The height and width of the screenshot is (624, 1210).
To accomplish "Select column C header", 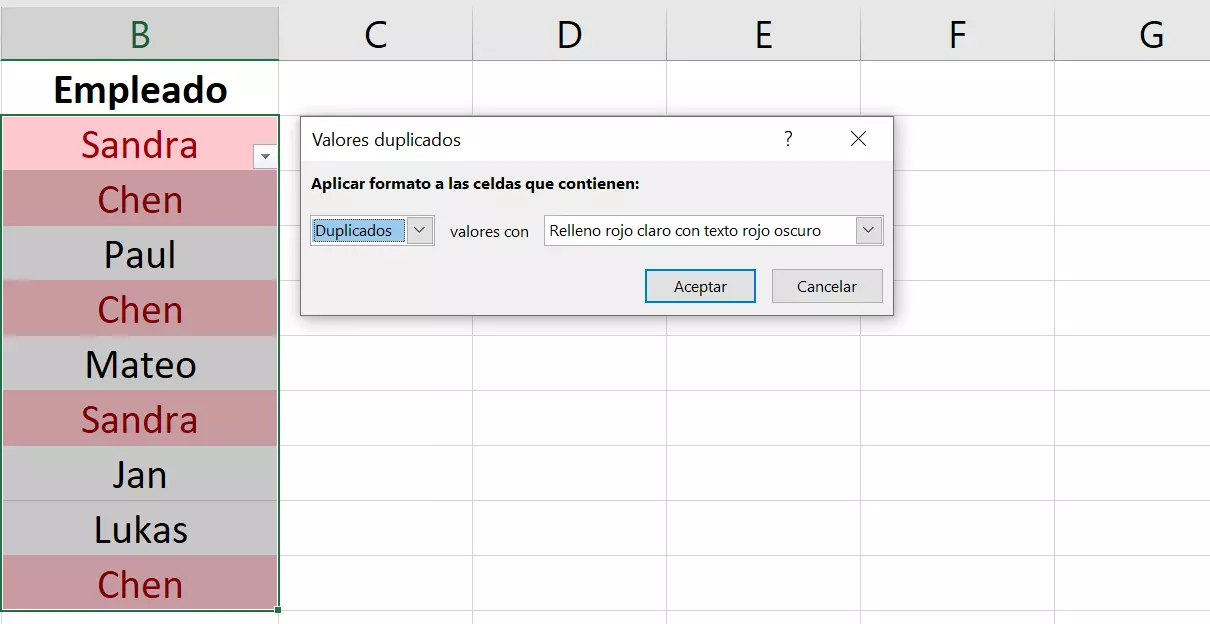I will 375,35.
